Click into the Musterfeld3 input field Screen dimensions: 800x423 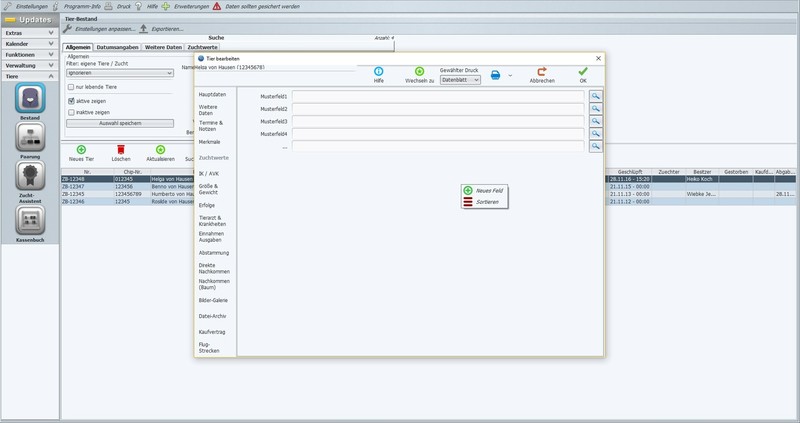(x=438, y=121)
